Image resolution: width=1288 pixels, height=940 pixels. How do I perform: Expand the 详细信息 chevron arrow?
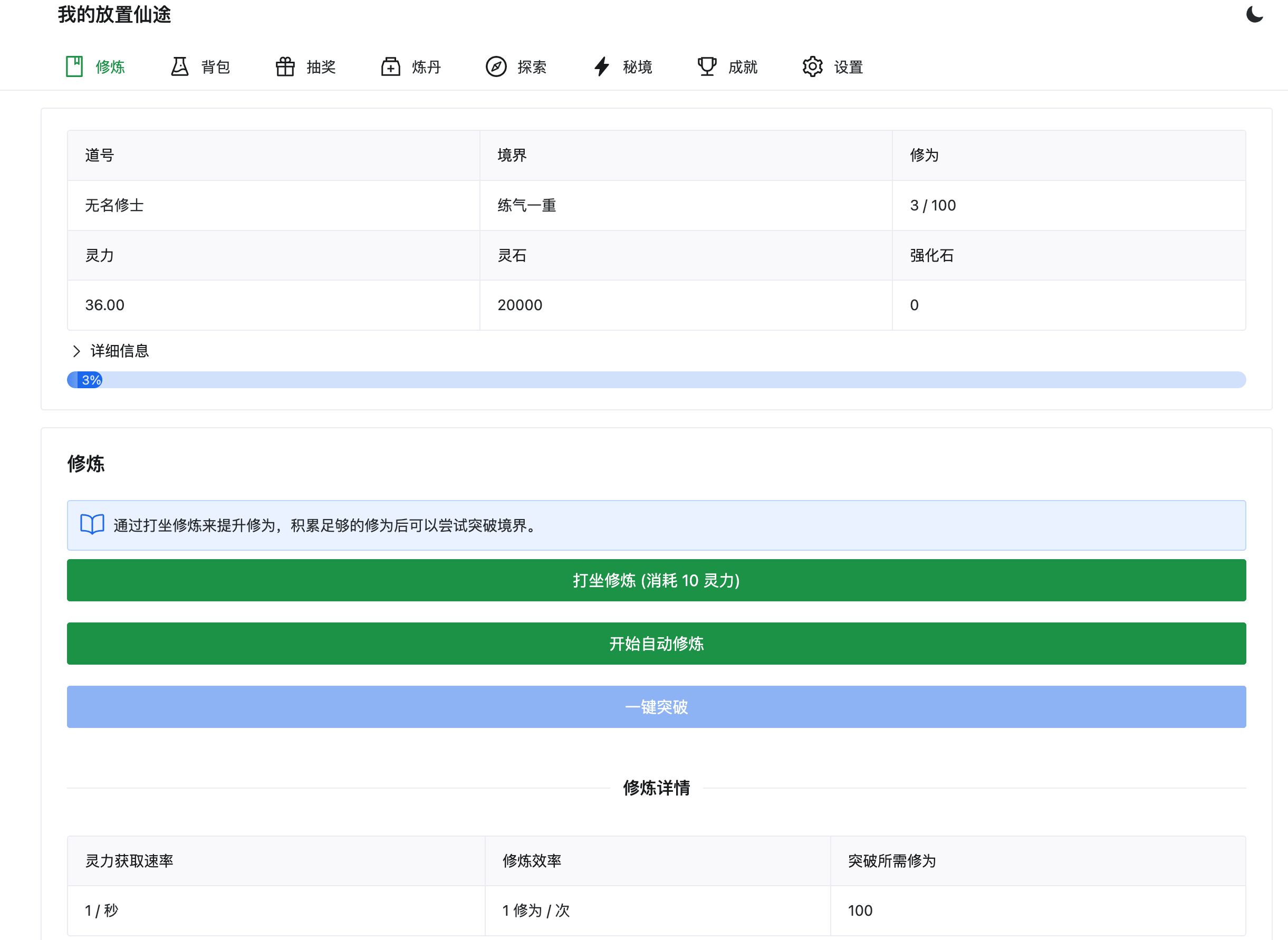coord(76,351)
